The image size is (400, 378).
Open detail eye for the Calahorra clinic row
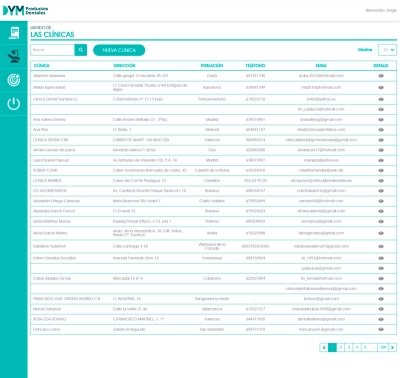[x=381, y=278]
